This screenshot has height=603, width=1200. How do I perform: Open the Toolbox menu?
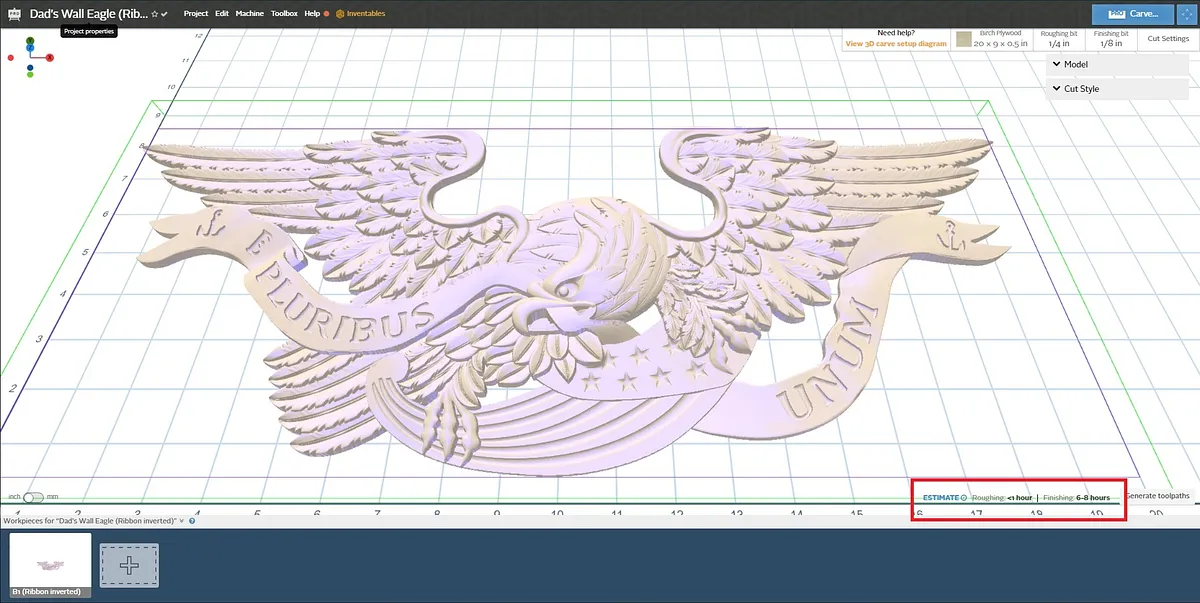[284, 14]
